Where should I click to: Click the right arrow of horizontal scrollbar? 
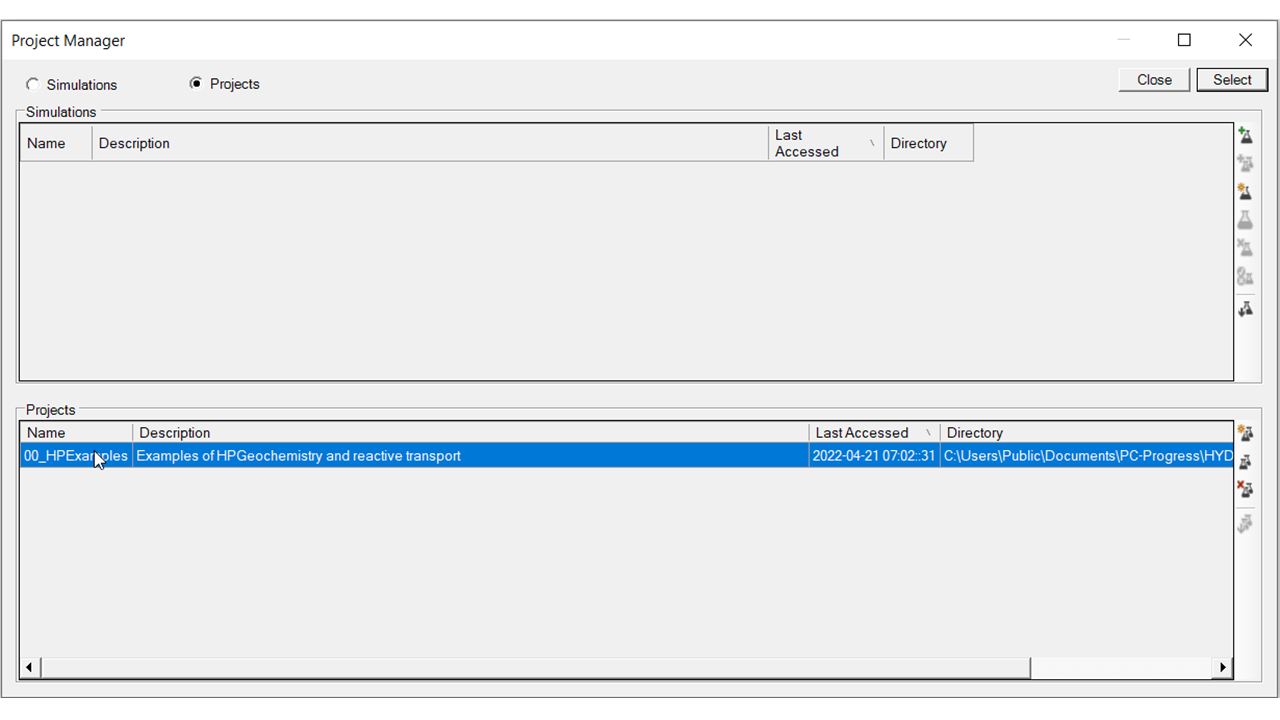(1223, 667)
